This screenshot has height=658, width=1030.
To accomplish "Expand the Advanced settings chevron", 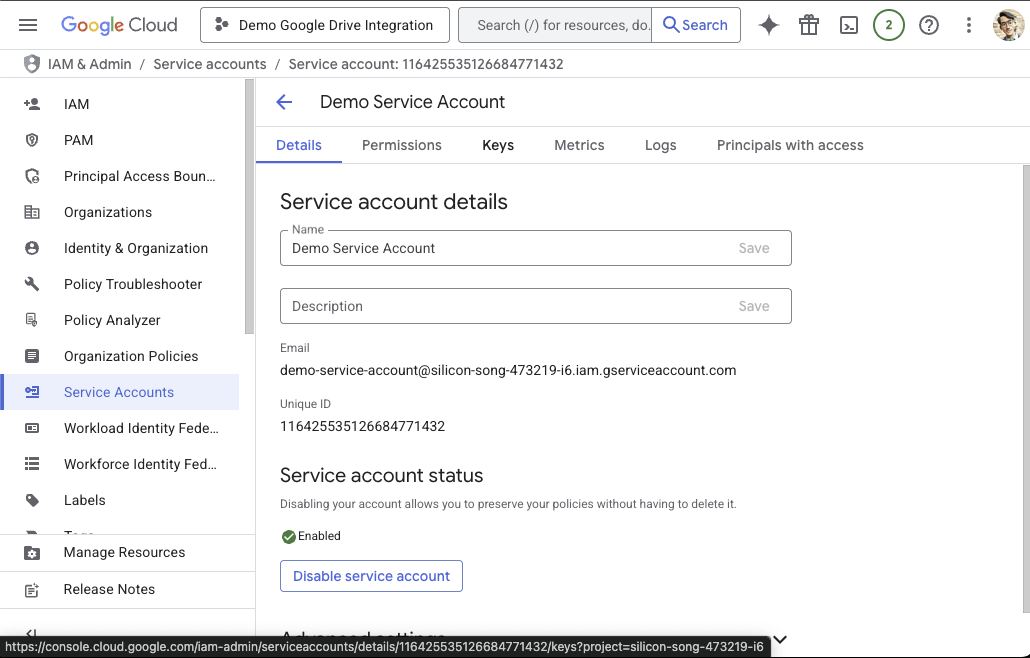I will click(780, 639).
